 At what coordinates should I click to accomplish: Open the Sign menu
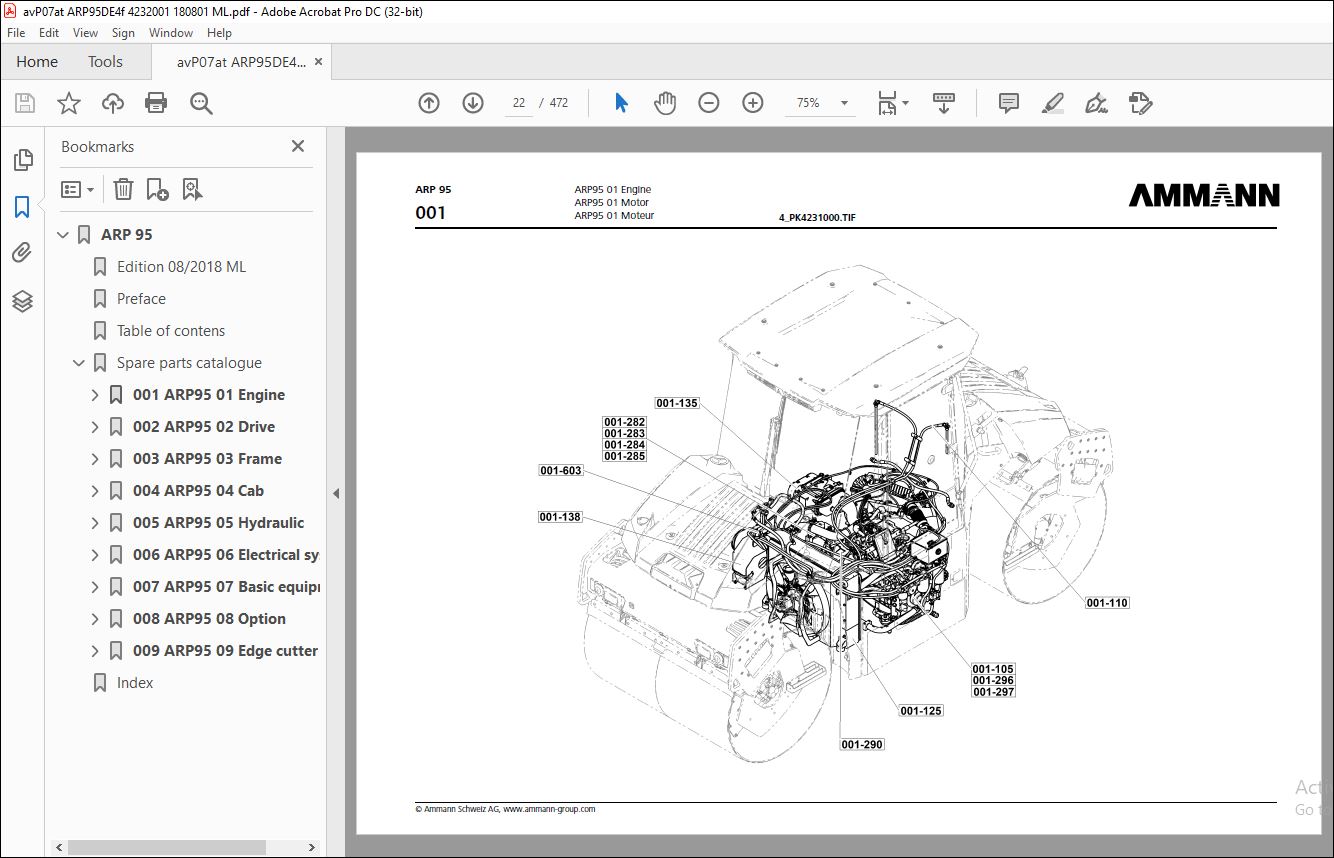123,33
